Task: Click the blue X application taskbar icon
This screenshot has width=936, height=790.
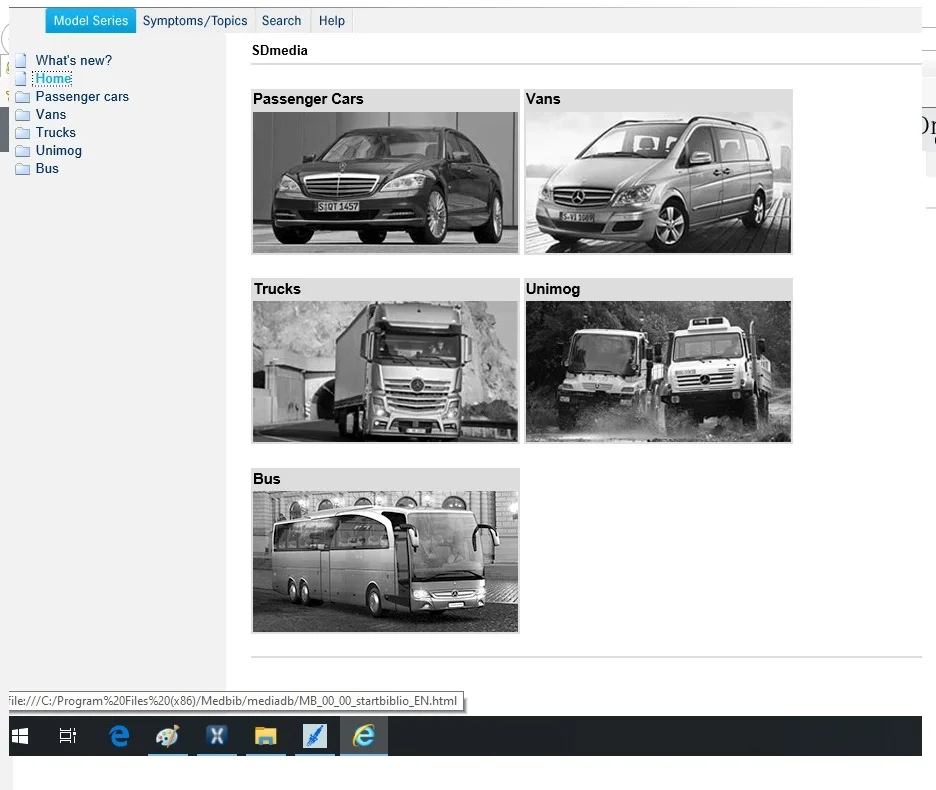Action: [x=216, y=736]
